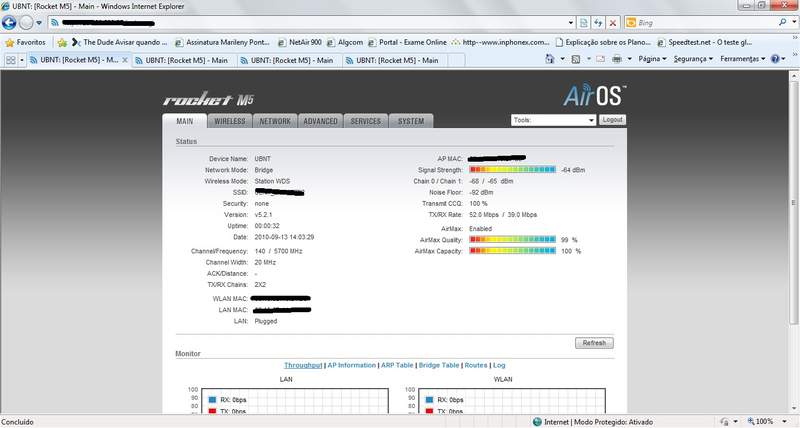The width and height of the screenshot is (800, 428).
Task: Open the Algcom favorite
Action: [344, 42]
